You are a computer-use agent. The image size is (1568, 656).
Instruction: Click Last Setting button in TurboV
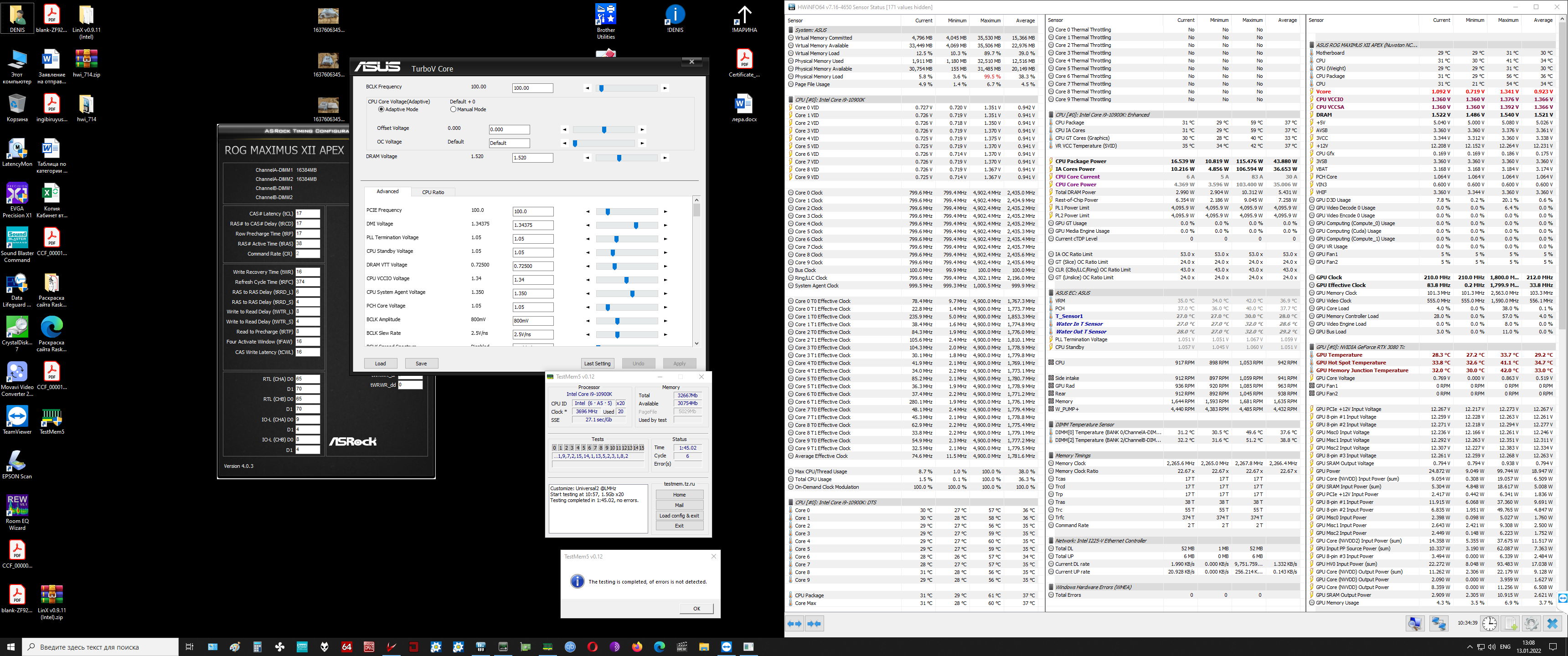click(597, 363)
